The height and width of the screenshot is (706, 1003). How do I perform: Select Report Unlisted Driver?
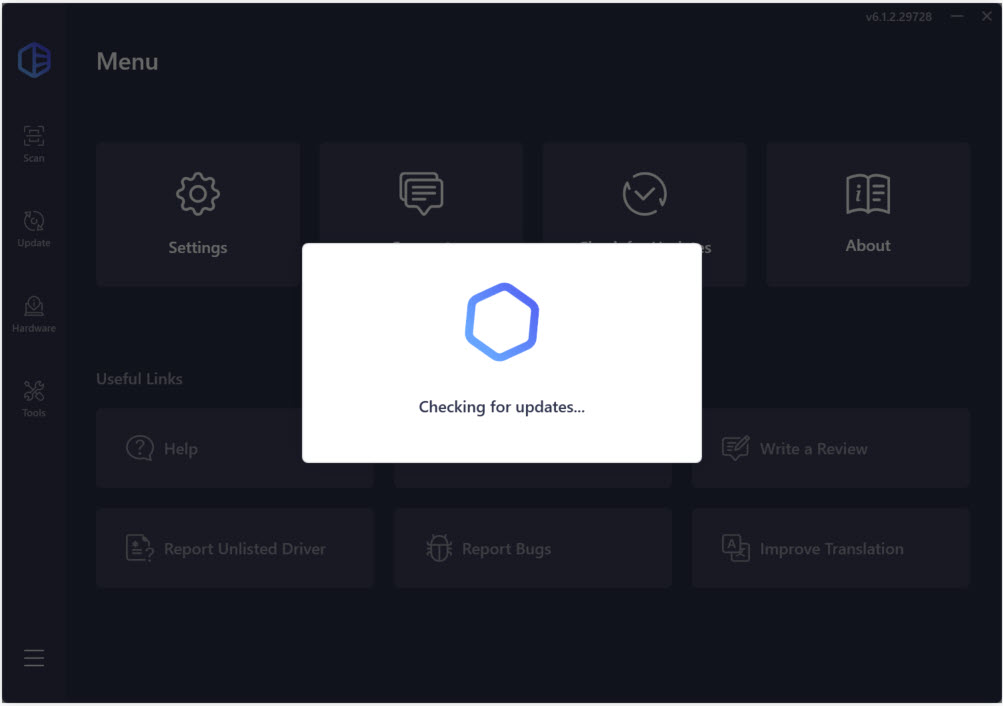pos(234,548)
